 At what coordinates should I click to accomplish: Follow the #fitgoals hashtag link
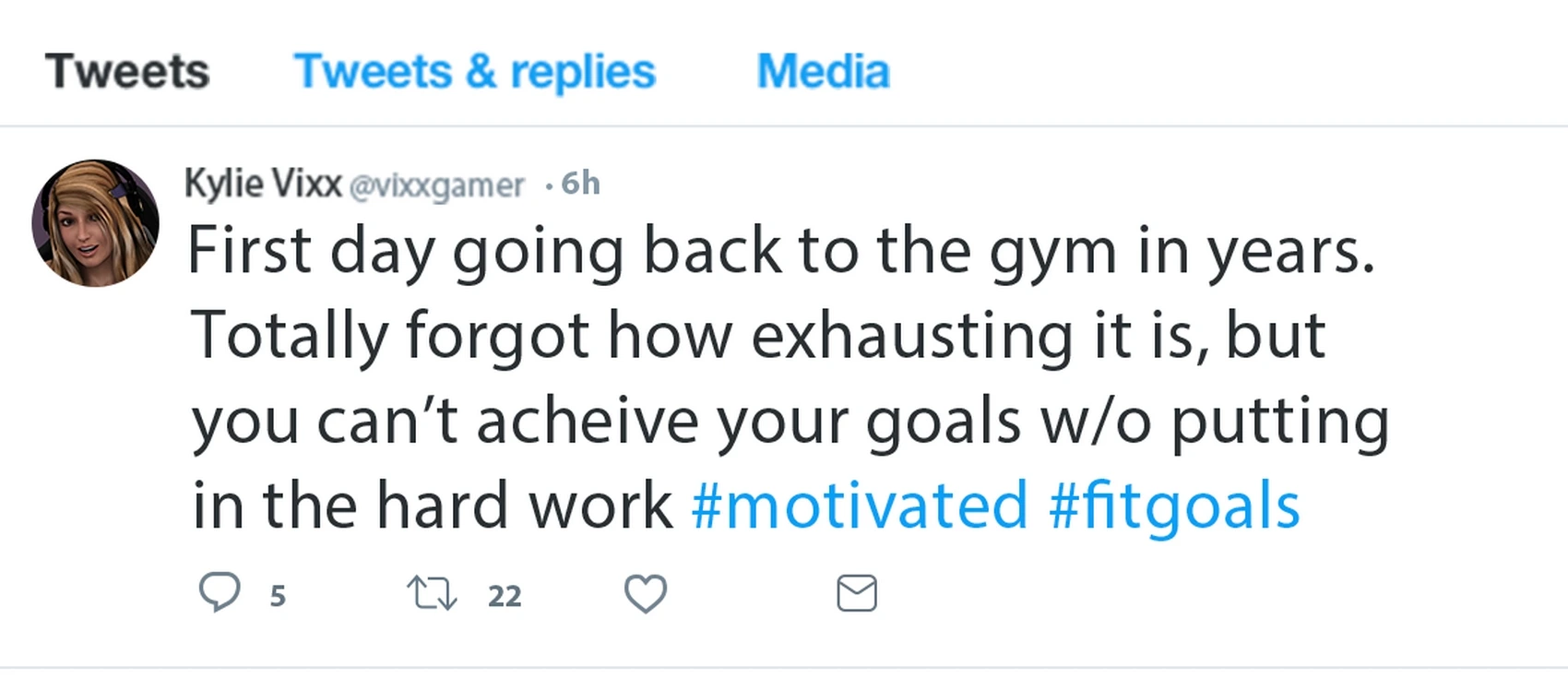(x=1174, y=506)
